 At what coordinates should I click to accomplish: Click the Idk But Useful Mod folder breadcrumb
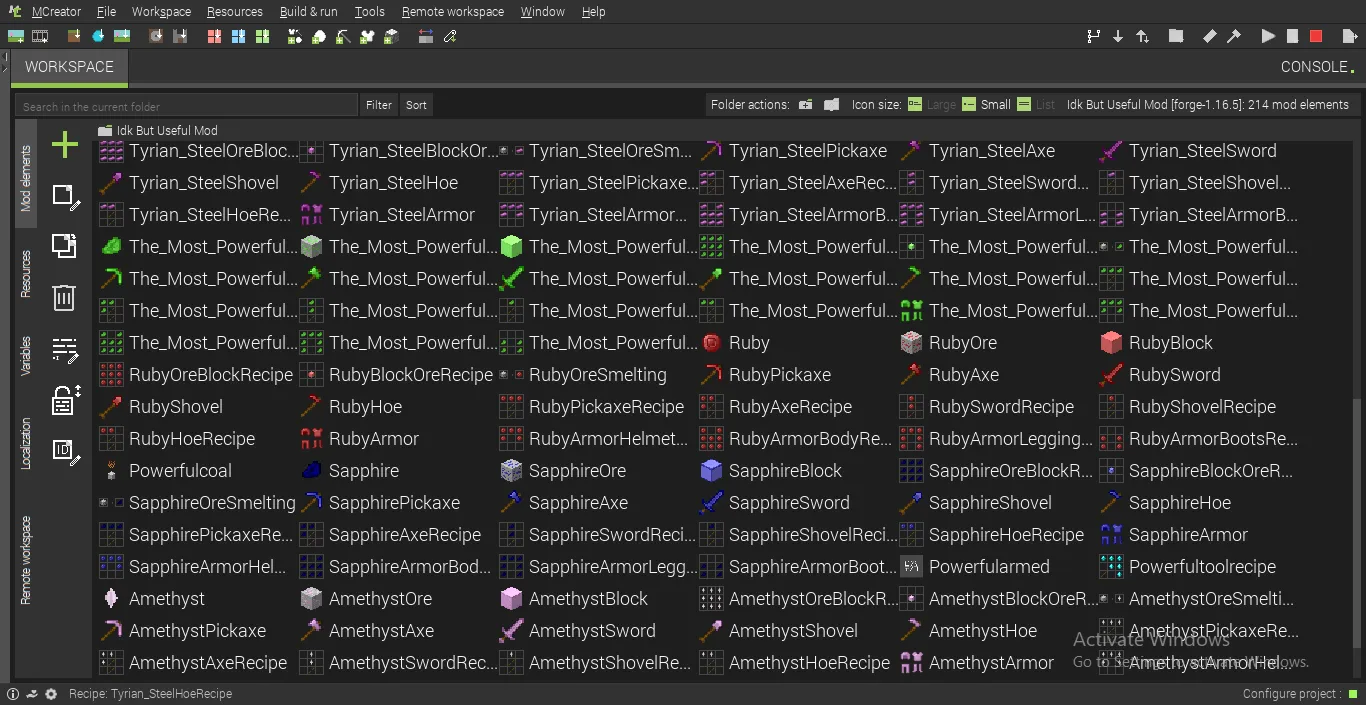158,131
